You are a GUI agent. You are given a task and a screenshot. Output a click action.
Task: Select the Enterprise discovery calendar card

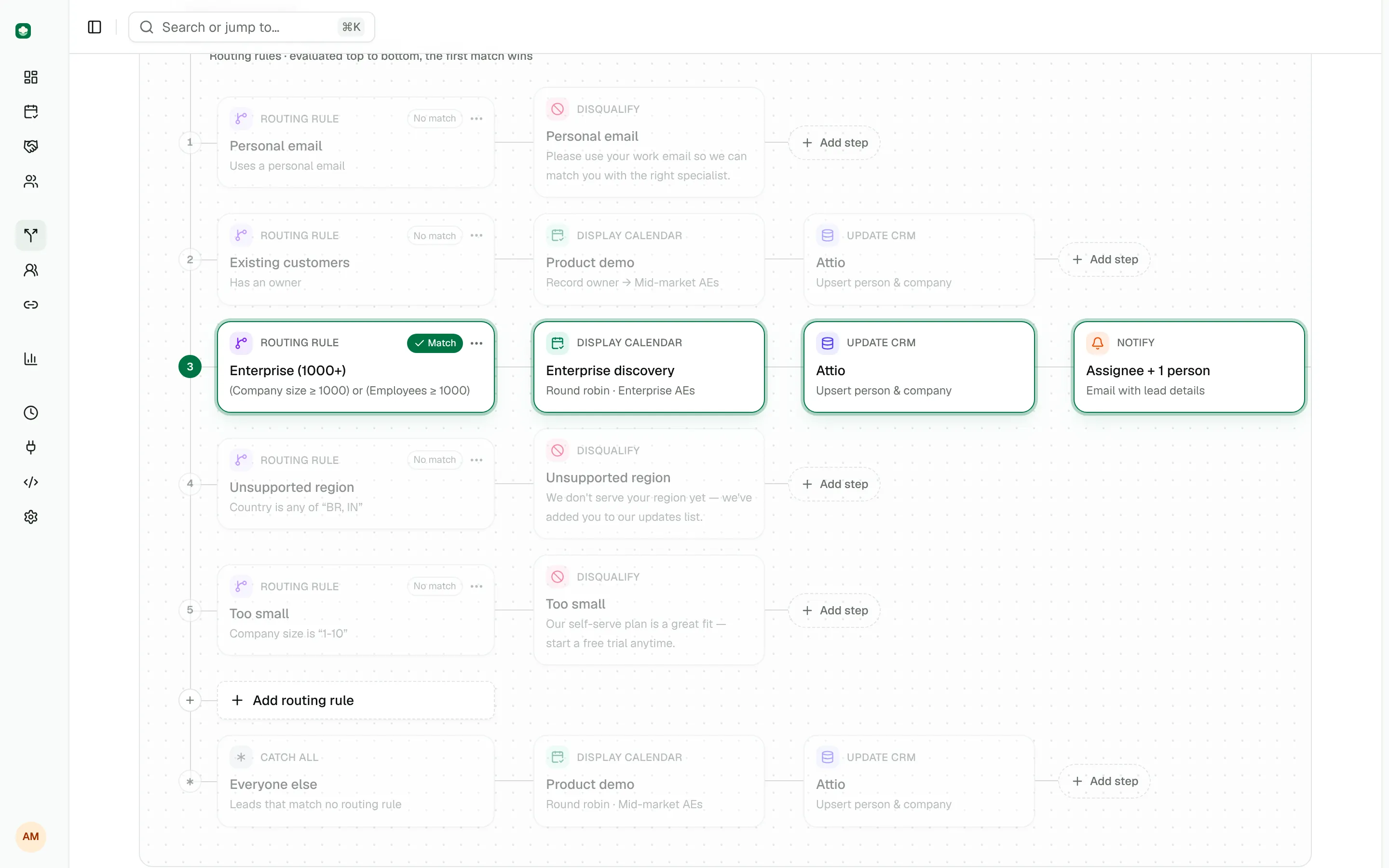click(x=649, y=367)
